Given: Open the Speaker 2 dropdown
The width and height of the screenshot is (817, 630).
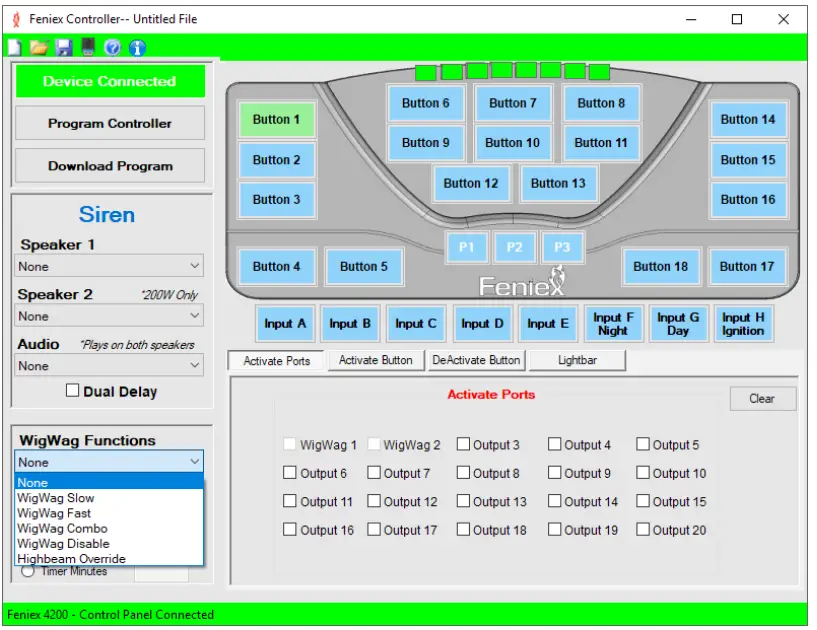Looking at the screenshot, I should (x=109, y=316).
